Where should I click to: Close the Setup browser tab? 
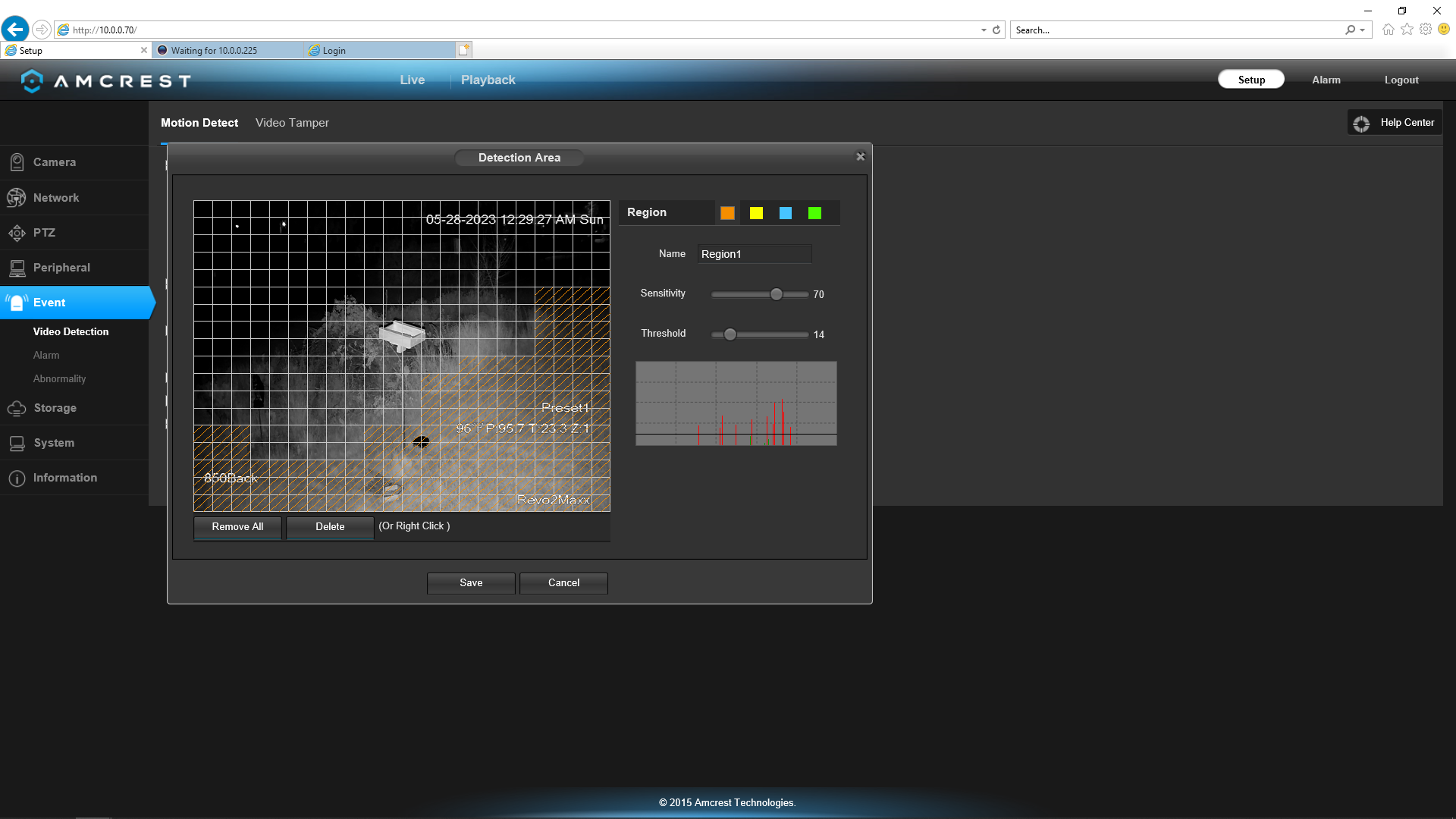coord(144,50)
